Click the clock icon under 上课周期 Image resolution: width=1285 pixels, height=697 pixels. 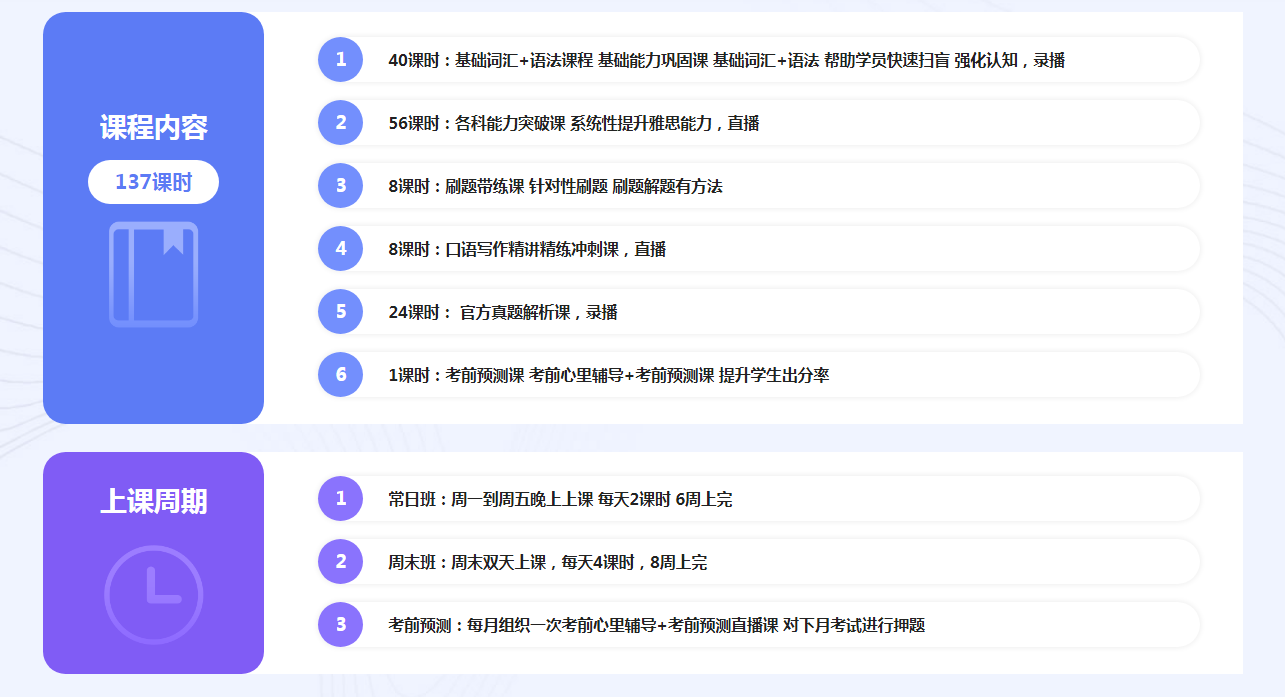[x=153, y=594]
